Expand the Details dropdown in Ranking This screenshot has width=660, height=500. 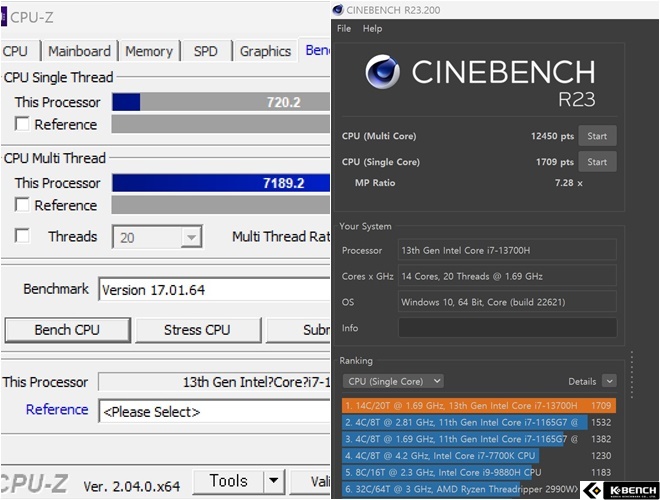click(609, 381)
